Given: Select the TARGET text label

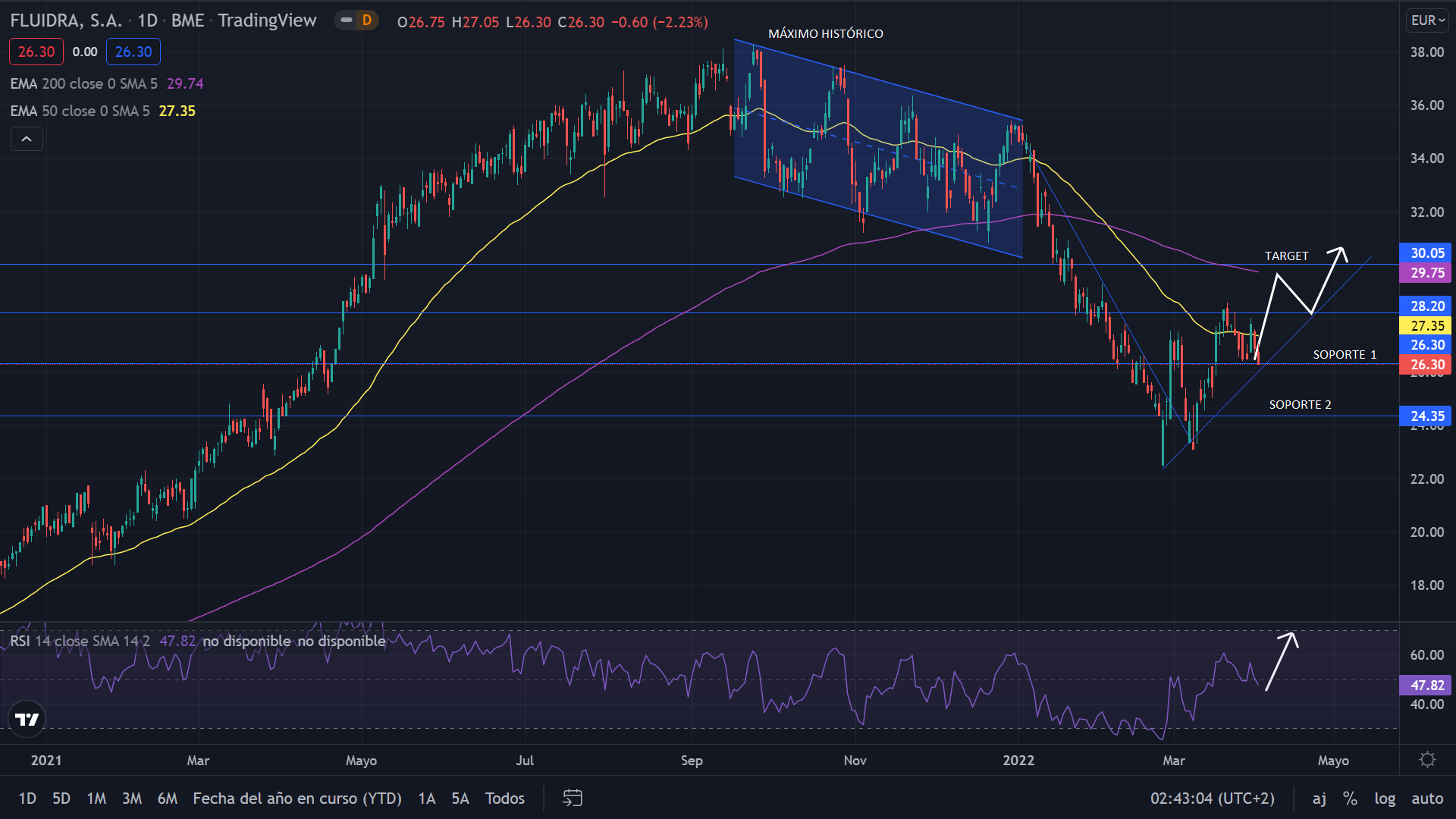Looking at the screenshot, I should (x=1286, y=256).
